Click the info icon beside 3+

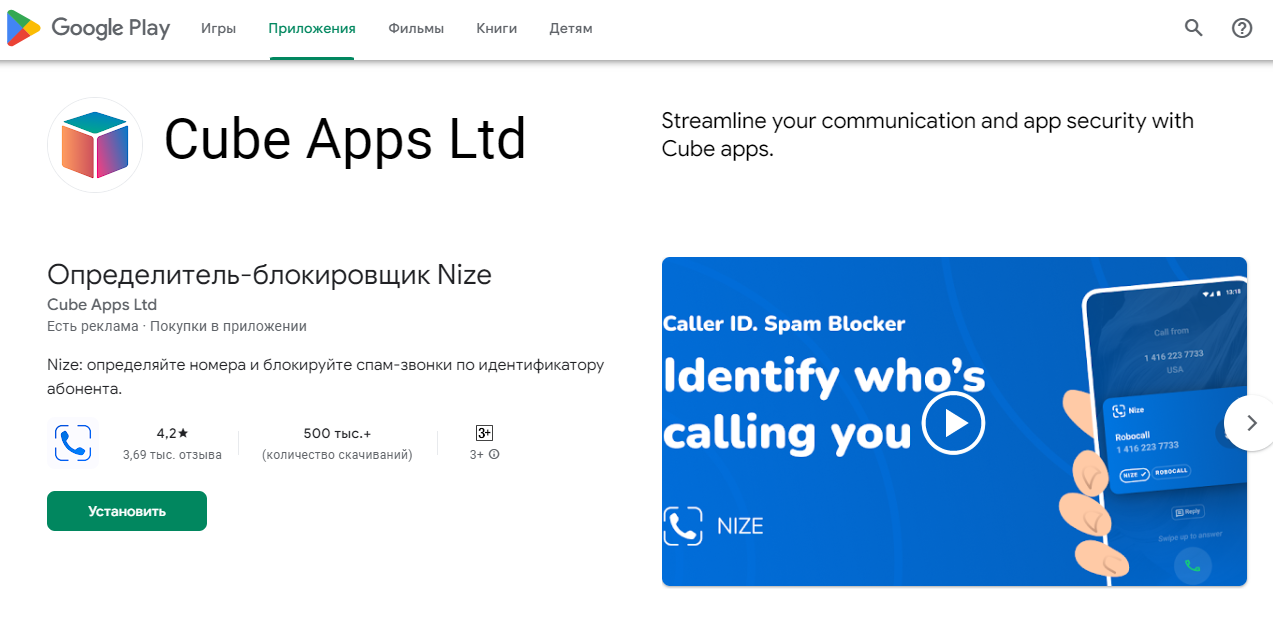point(494,454)
